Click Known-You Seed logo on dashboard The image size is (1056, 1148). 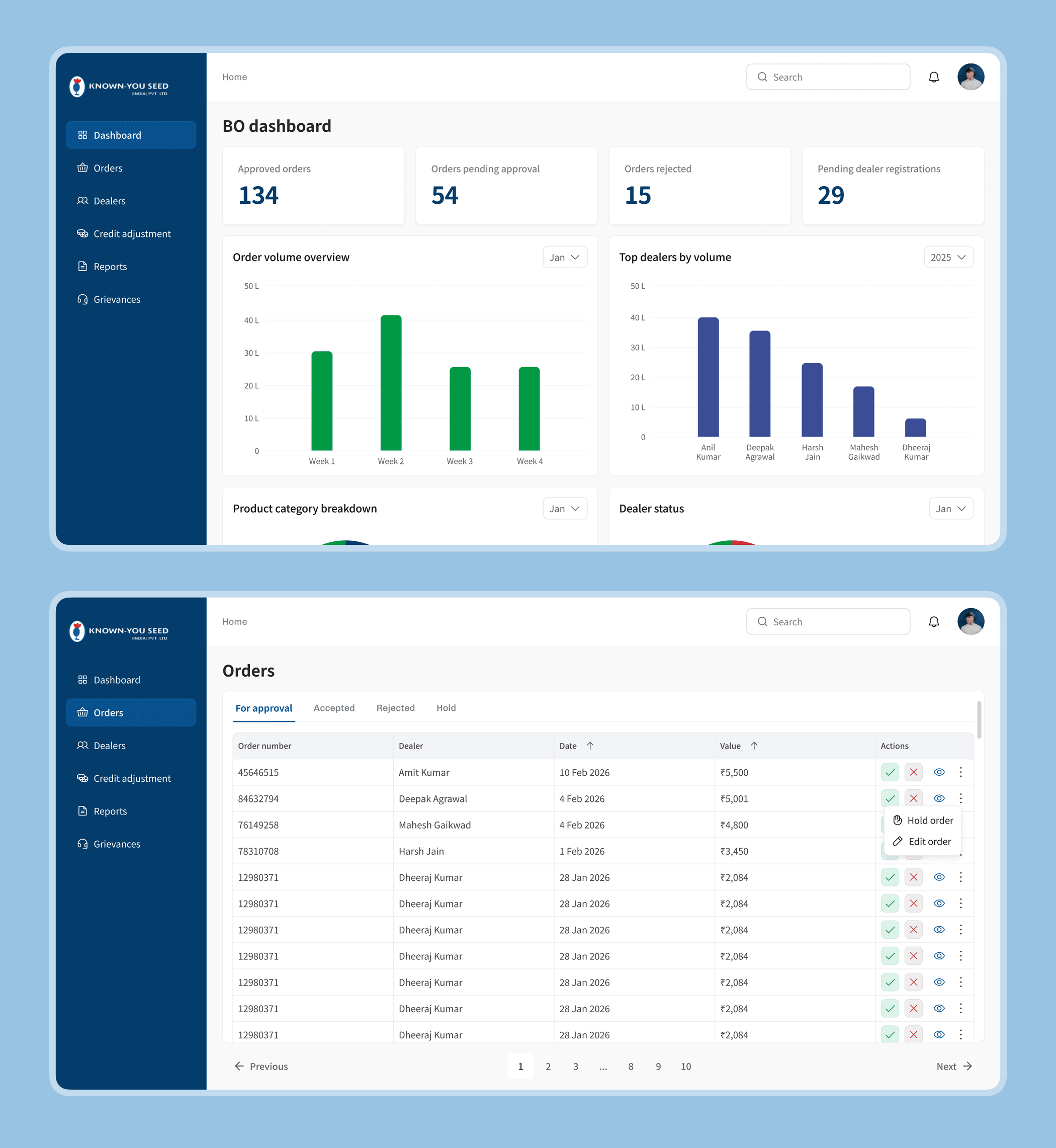click(x=119, y=87)
